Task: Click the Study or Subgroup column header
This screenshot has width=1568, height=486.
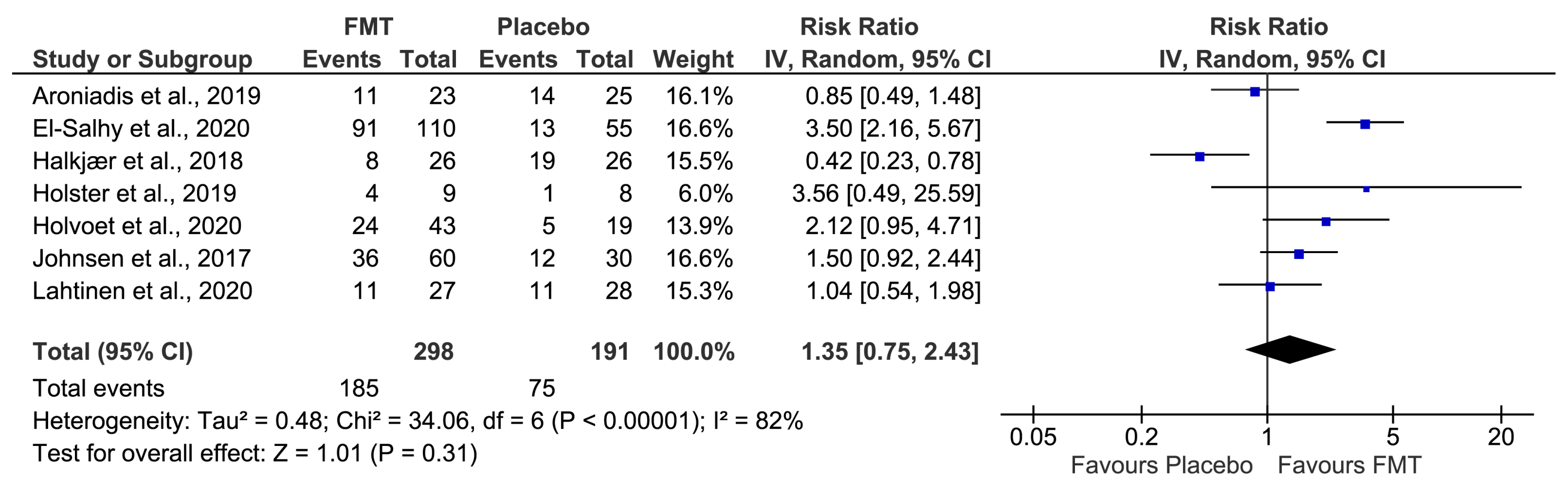Action: coord(142,59)
